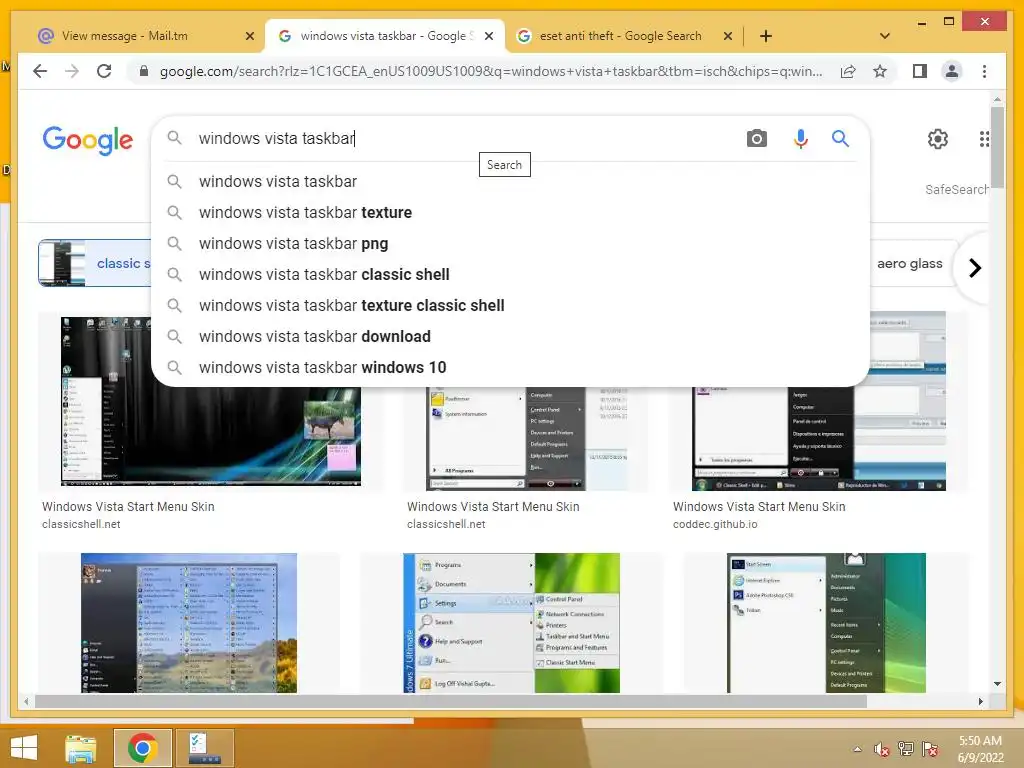Bookmark this page with the star
1024x768 pixels.
880,71
